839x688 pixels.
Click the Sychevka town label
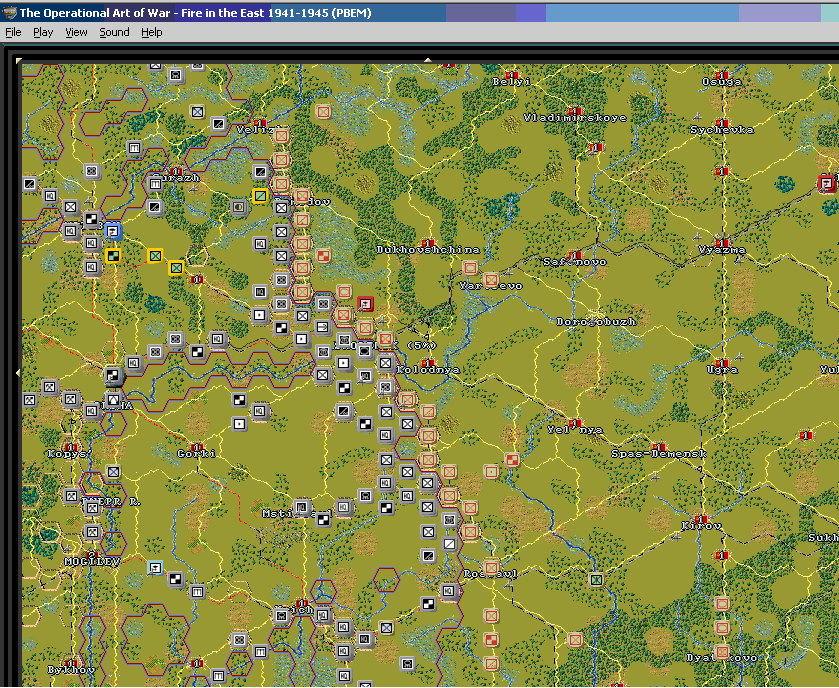click(x=722, y=130)
